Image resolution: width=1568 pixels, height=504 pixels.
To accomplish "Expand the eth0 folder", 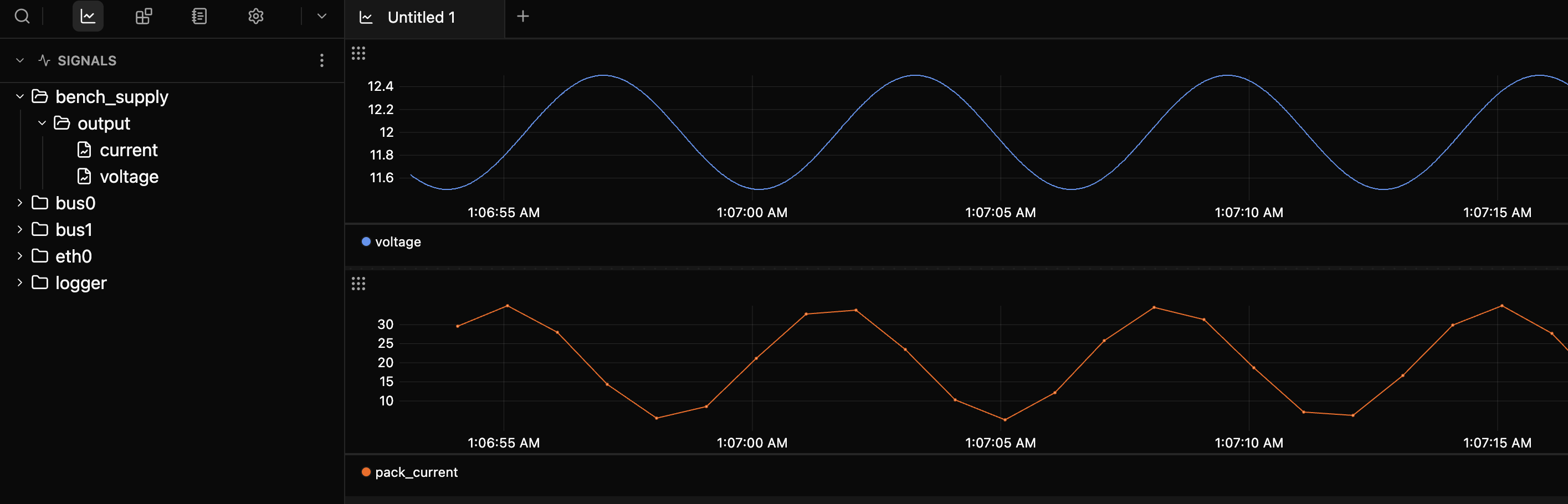I will (20, 256).
